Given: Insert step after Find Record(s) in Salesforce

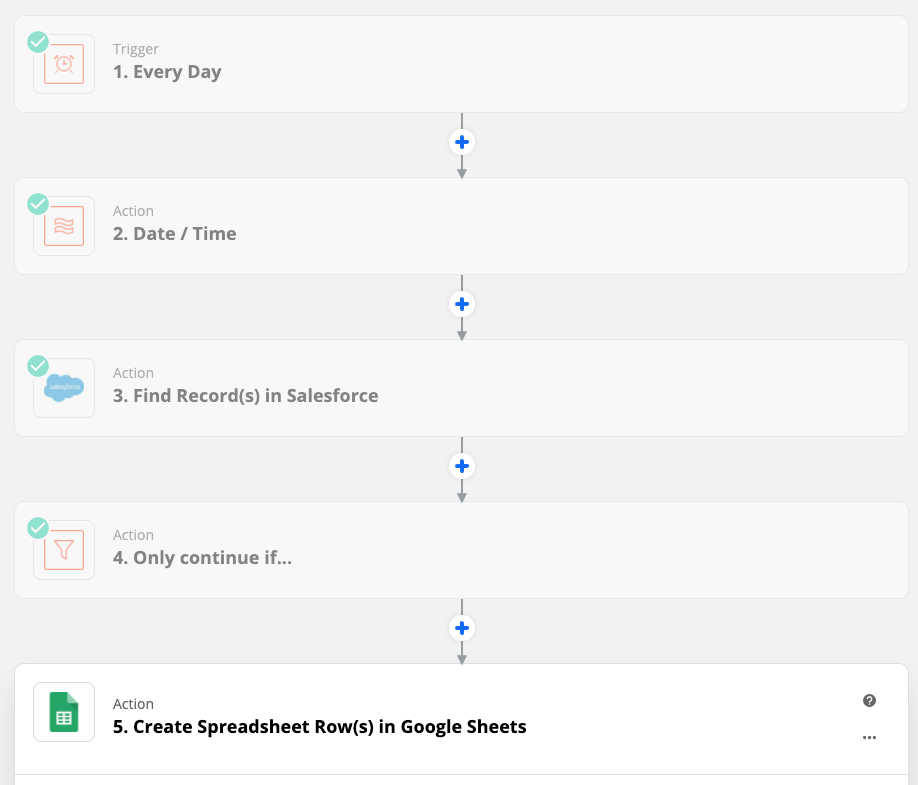Looking at the screenshot, I should pos(462,467).
